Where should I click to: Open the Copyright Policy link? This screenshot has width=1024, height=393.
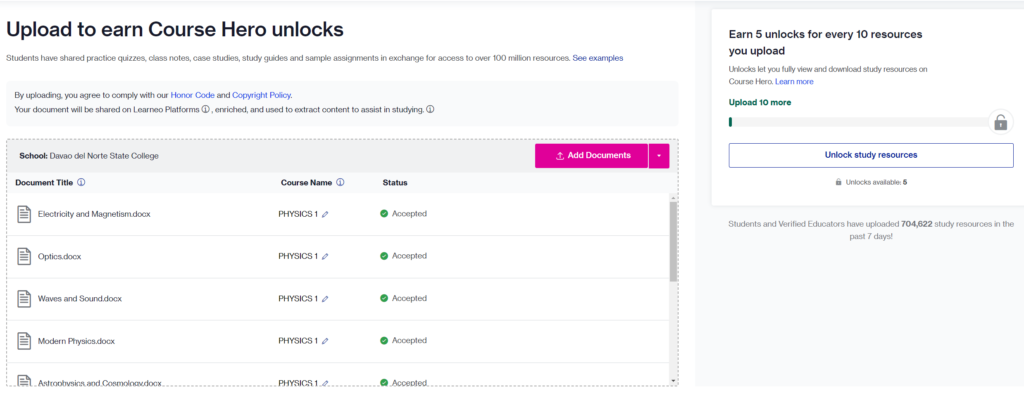pos(262,95)
